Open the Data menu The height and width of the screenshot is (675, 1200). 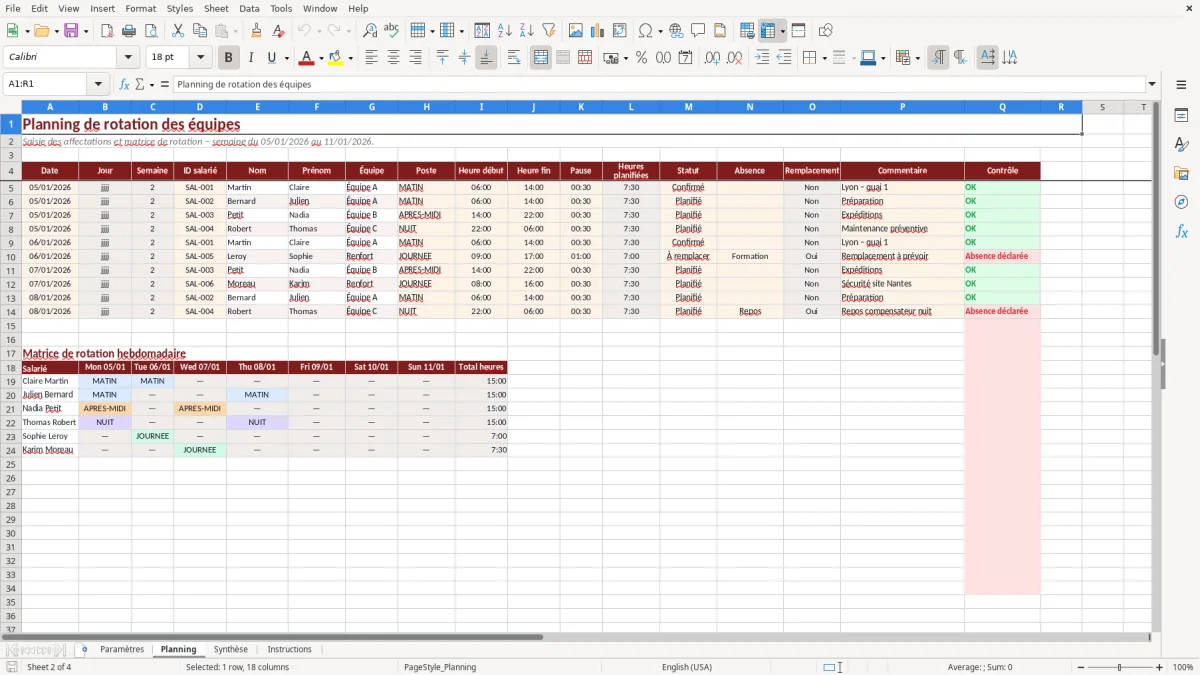249,8
